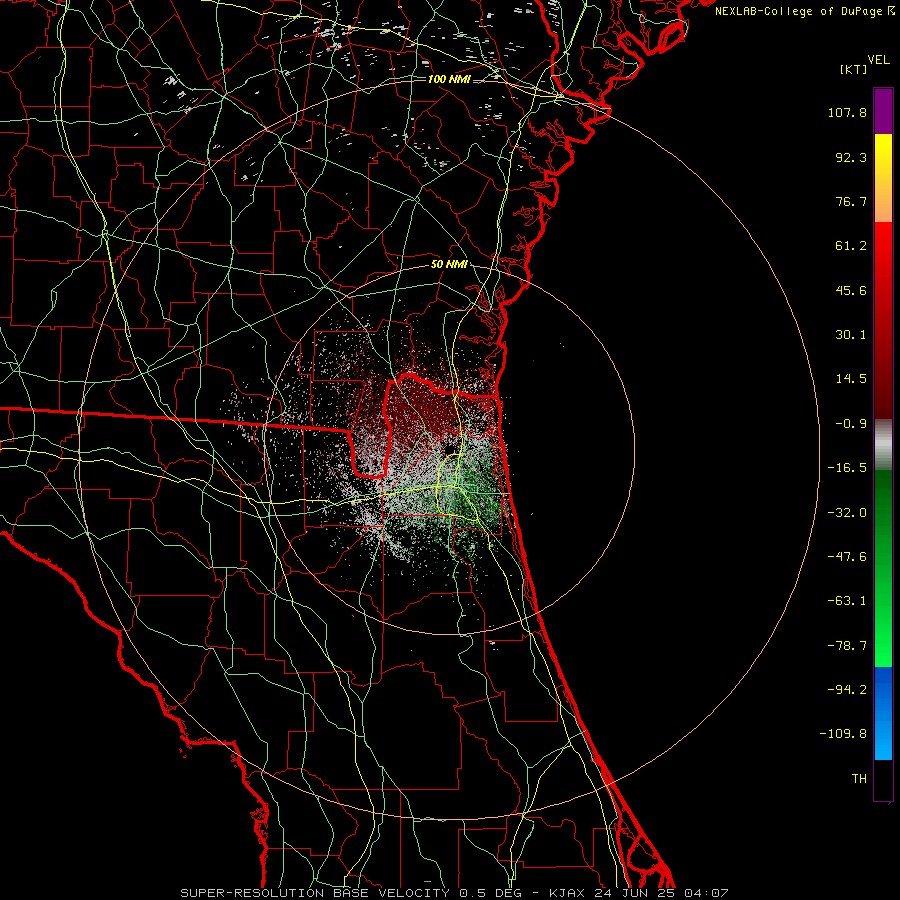Pick the black TH segment of color bar
Image resolution: width=900 pixels, height=900 pixels.
883,779
